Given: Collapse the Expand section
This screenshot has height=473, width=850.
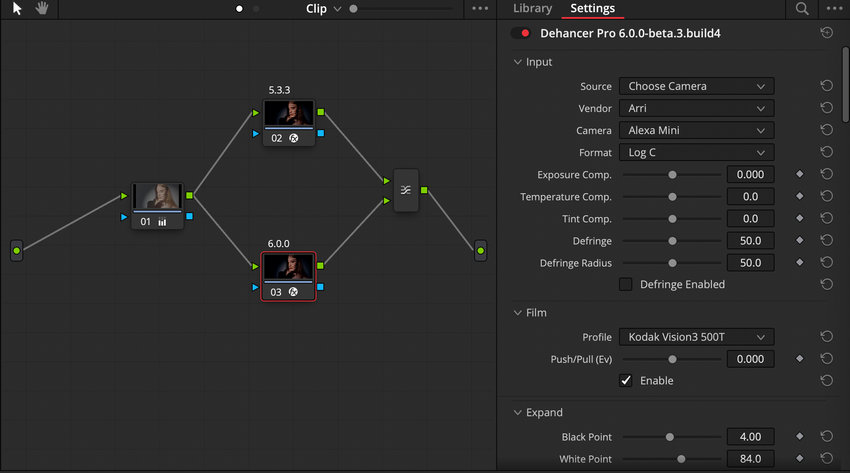Looking at the screenshot, I should click(518, 412).
